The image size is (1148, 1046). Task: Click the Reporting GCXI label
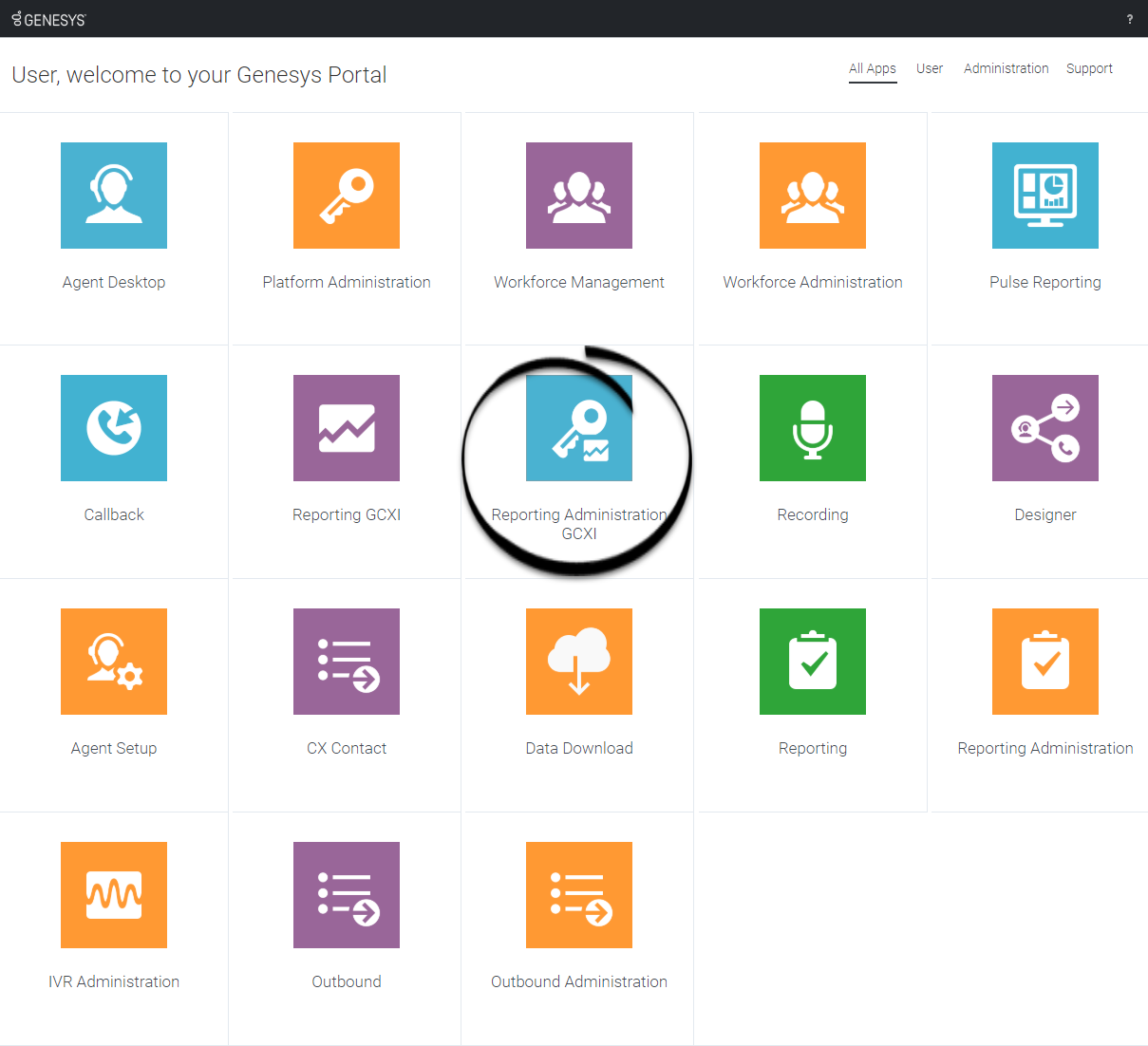[x=347, y=514]
